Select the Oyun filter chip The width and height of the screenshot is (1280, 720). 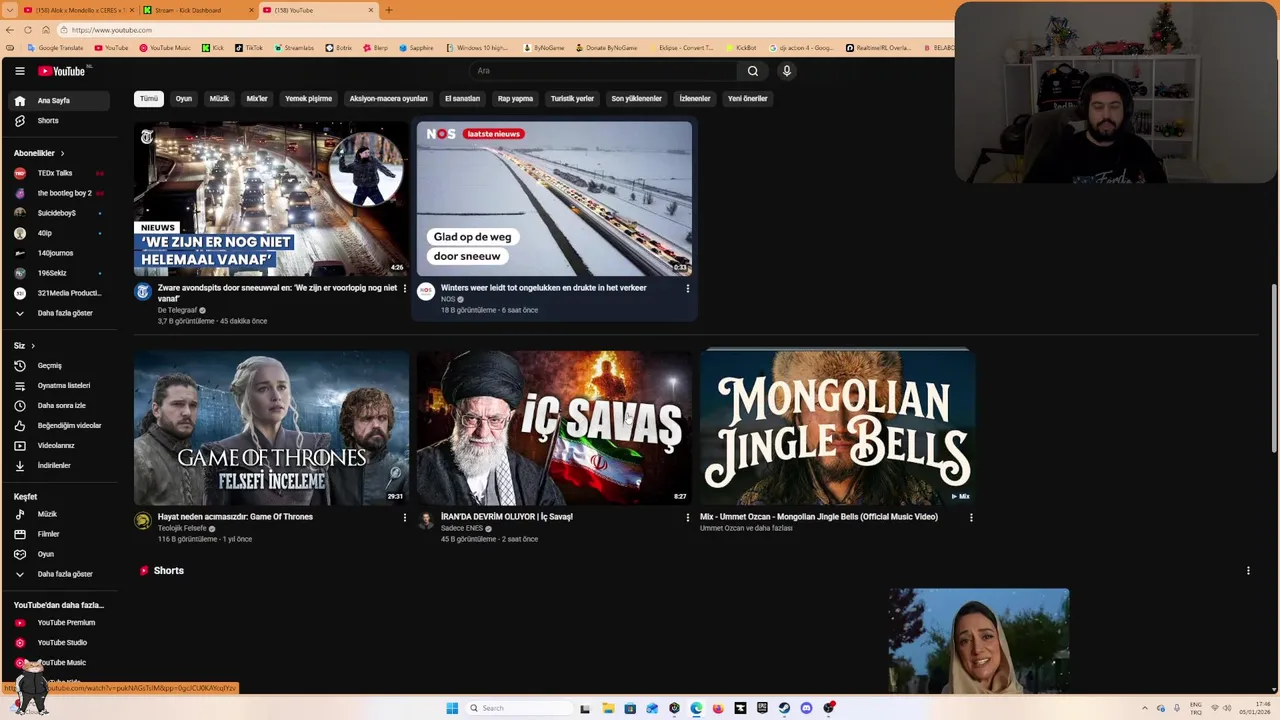[184, 98]
